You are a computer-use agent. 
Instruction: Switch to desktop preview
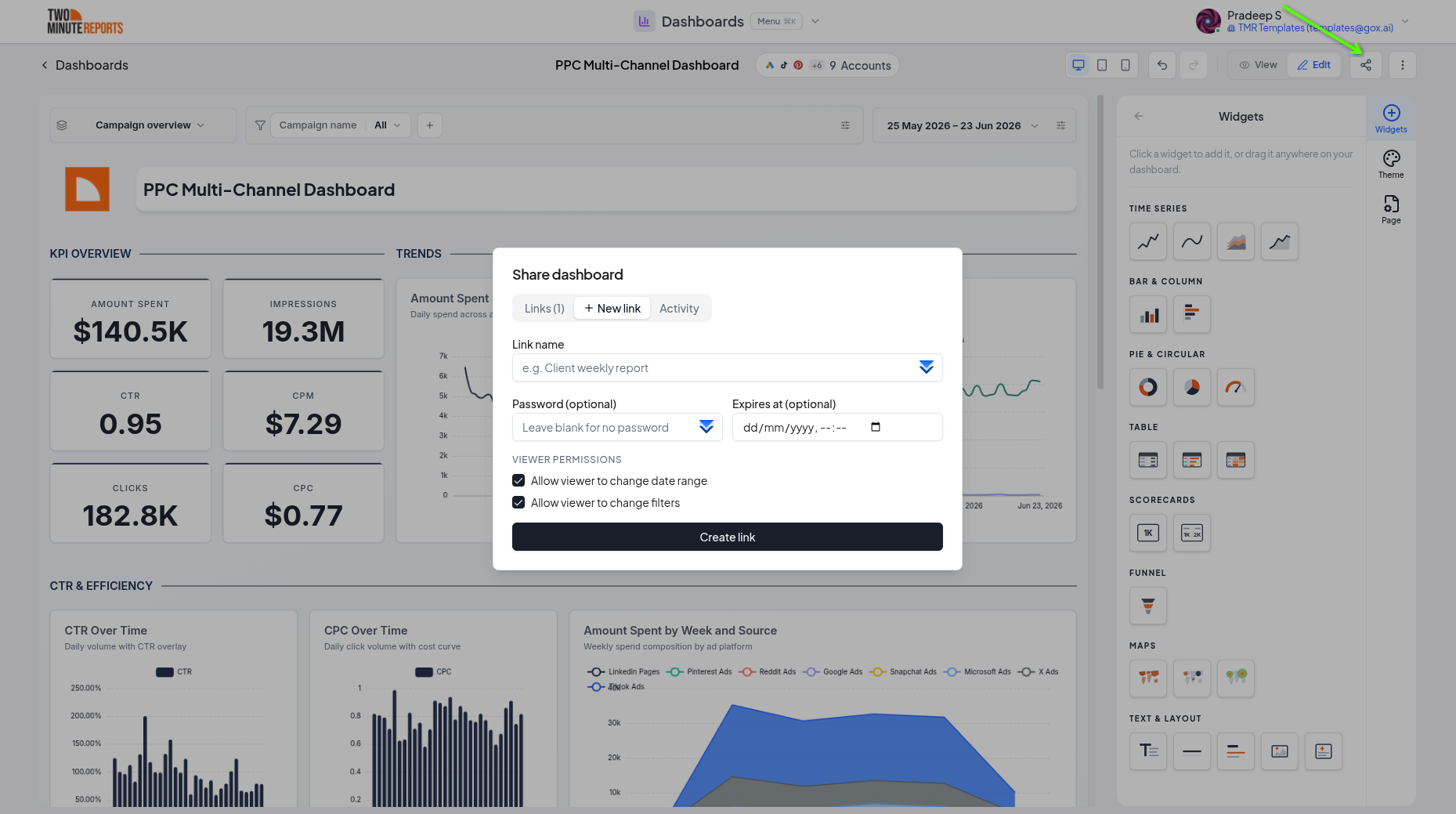[x=1078, y=65]
